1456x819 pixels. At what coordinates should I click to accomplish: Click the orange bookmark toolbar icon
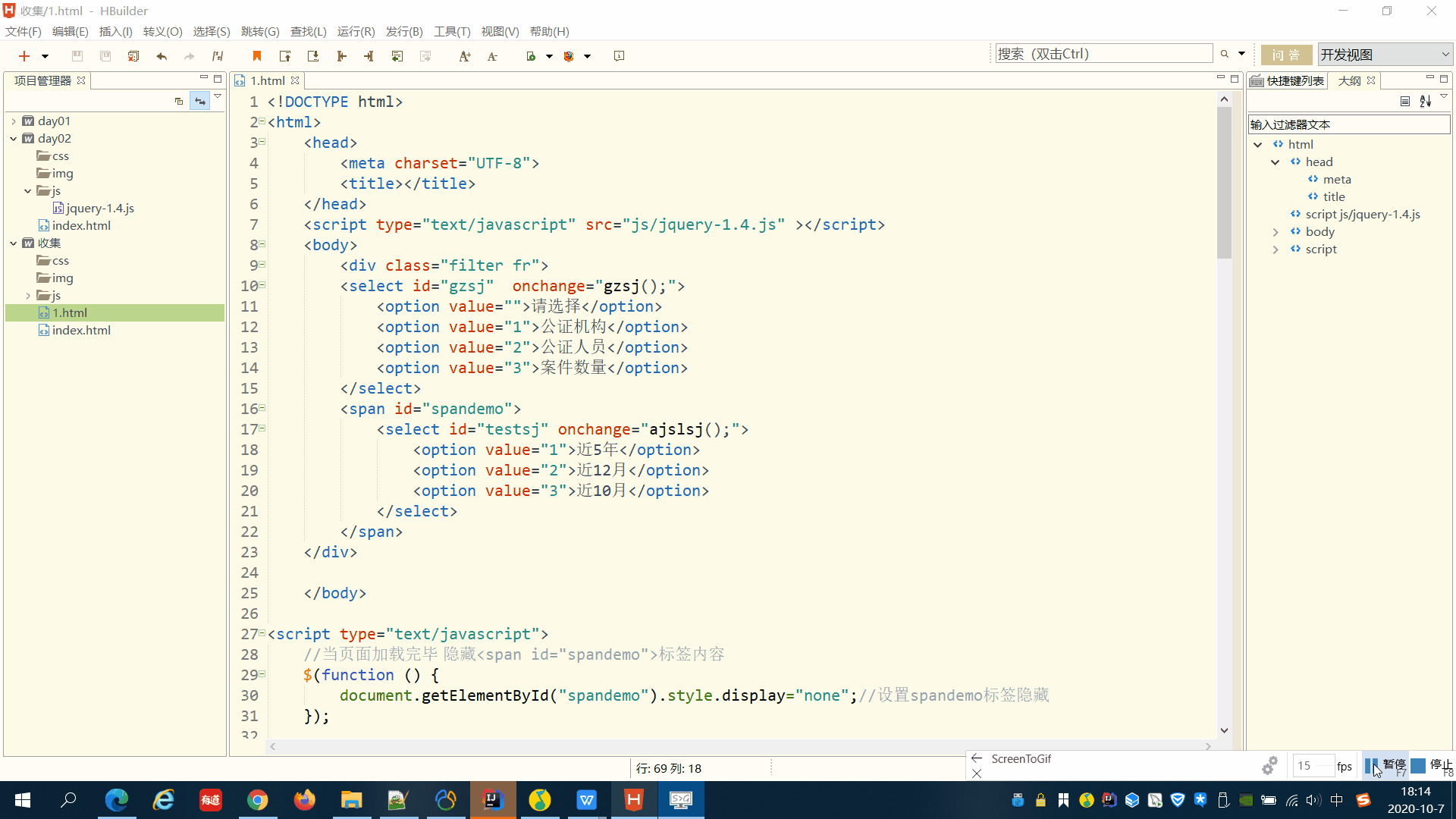[x=257, y=56]
